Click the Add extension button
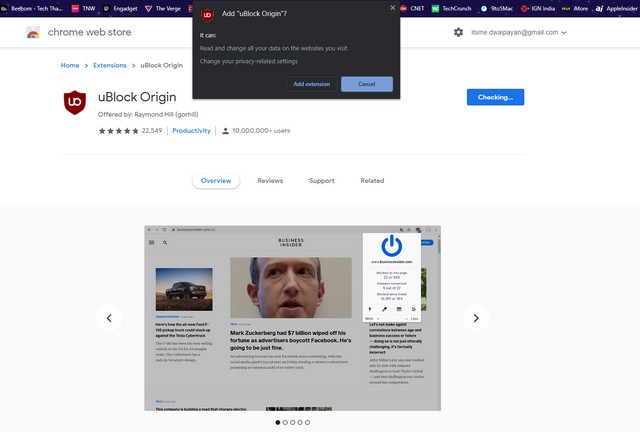Viewport: 640px width, 432px height. point(311,84)
